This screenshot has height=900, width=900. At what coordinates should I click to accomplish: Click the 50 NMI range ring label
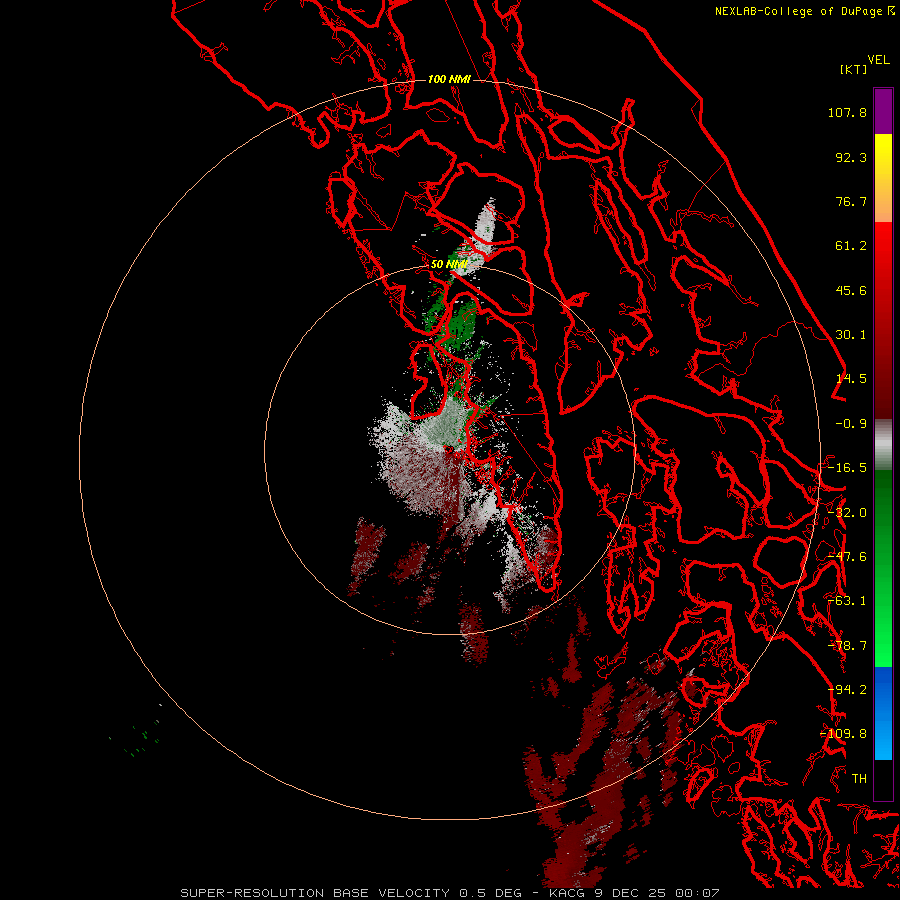pyautogui.click(x=449, y=264)
